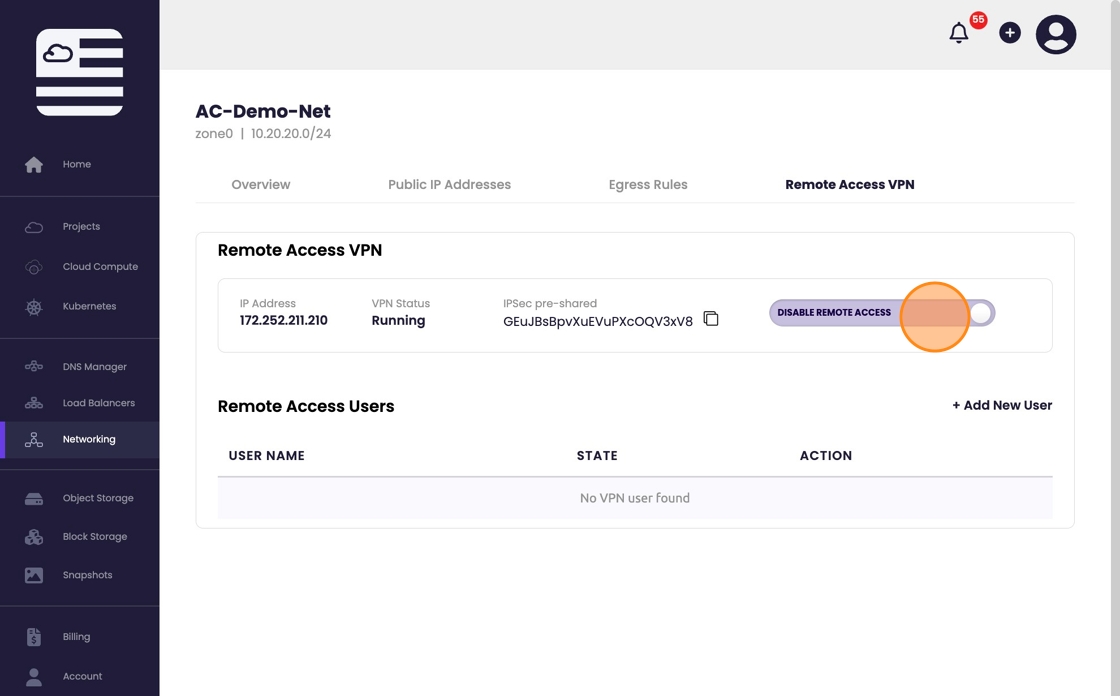Click the Home icon in sidebar
Viewport: 1120px width, 696px height.
(34, 165)
